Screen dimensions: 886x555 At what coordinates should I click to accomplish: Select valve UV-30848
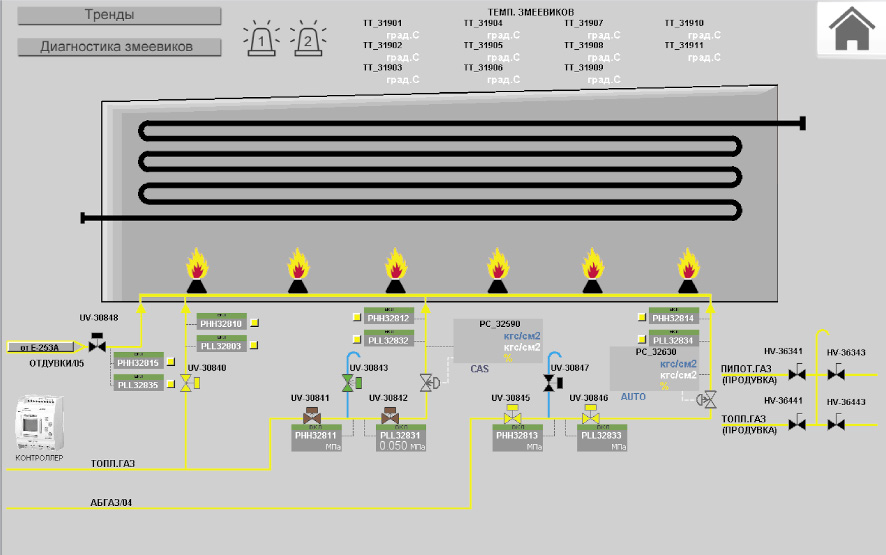click(97, 342)
